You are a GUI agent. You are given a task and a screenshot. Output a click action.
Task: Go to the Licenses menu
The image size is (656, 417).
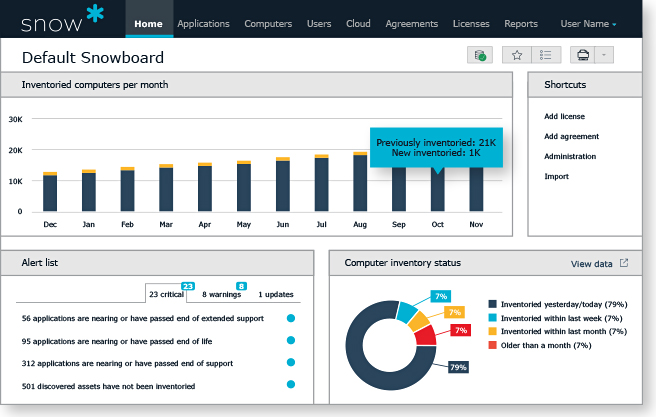[x=471, y=23]
